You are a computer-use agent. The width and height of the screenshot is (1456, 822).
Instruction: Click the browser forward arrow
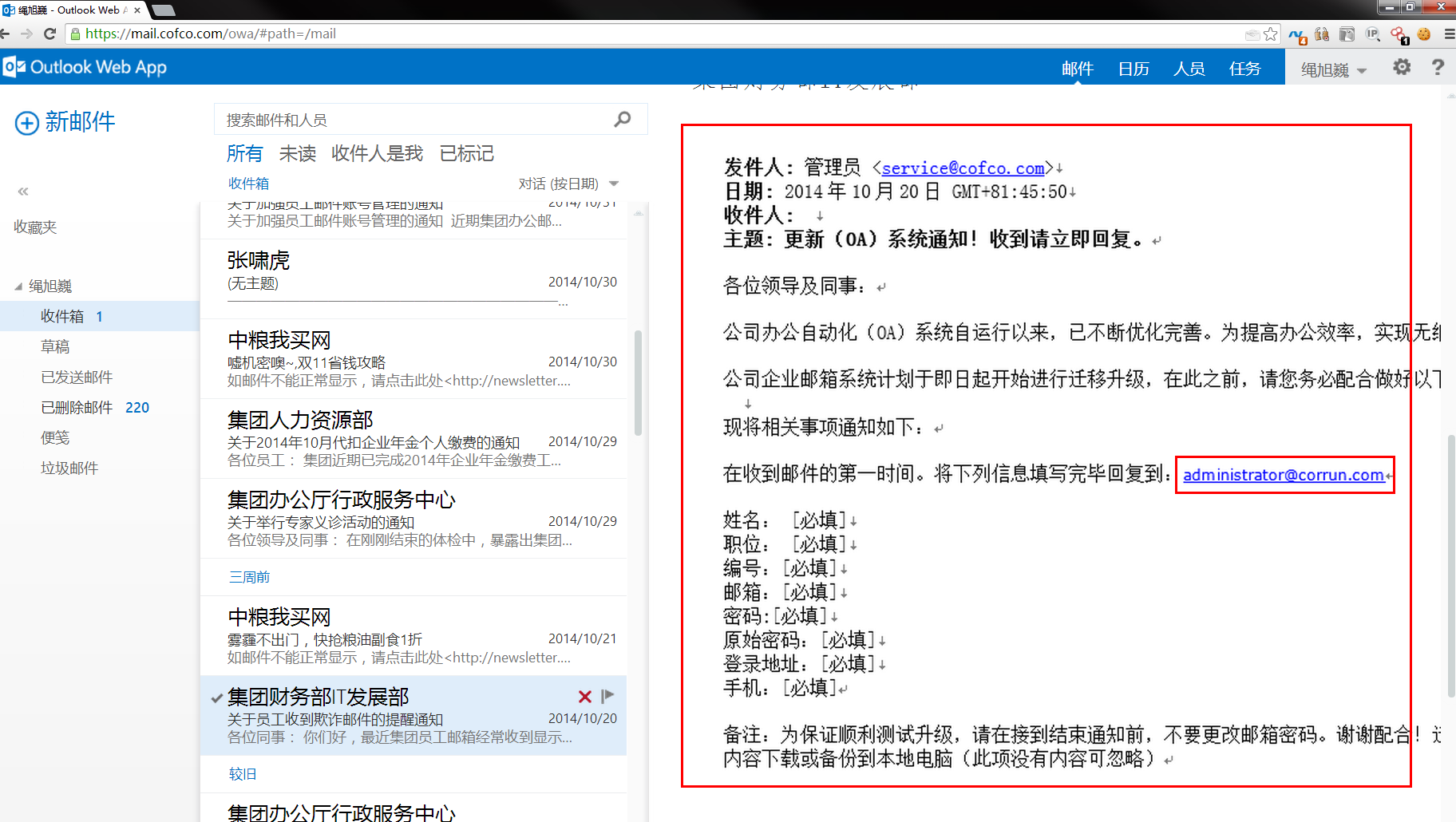tap(27, 34)
